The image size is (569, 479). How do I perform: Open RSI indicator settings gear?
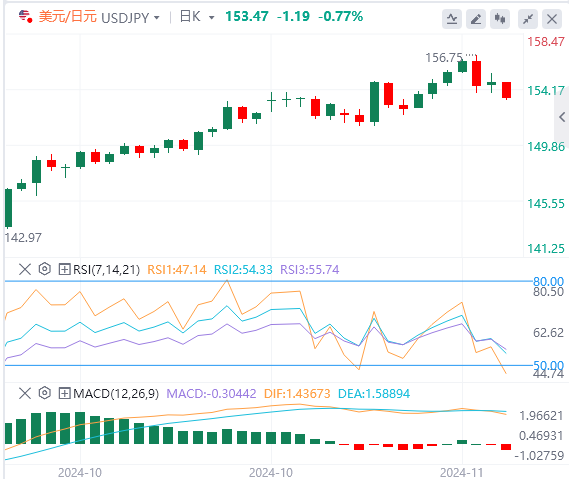pyautogui.click(x=45, y=269)
